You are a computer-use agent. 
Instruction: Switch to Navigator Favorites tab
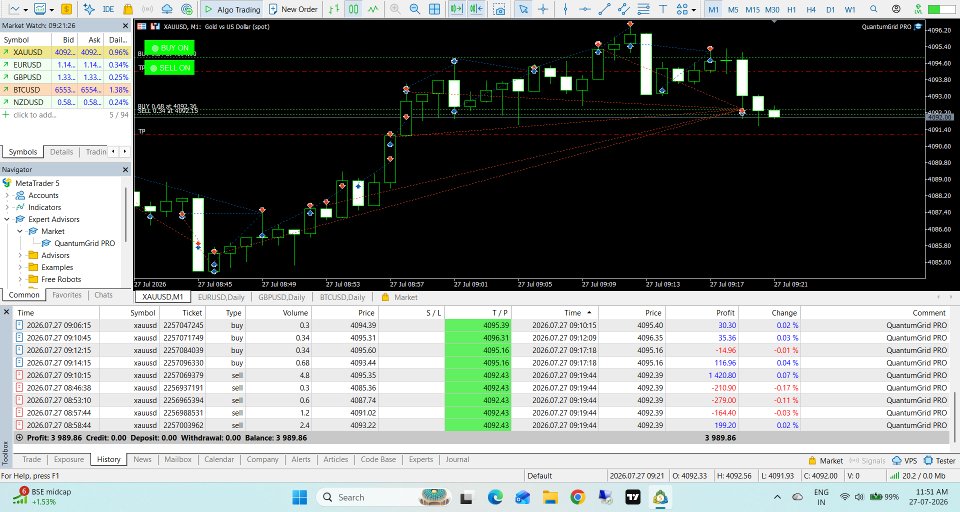coord(67,295)
